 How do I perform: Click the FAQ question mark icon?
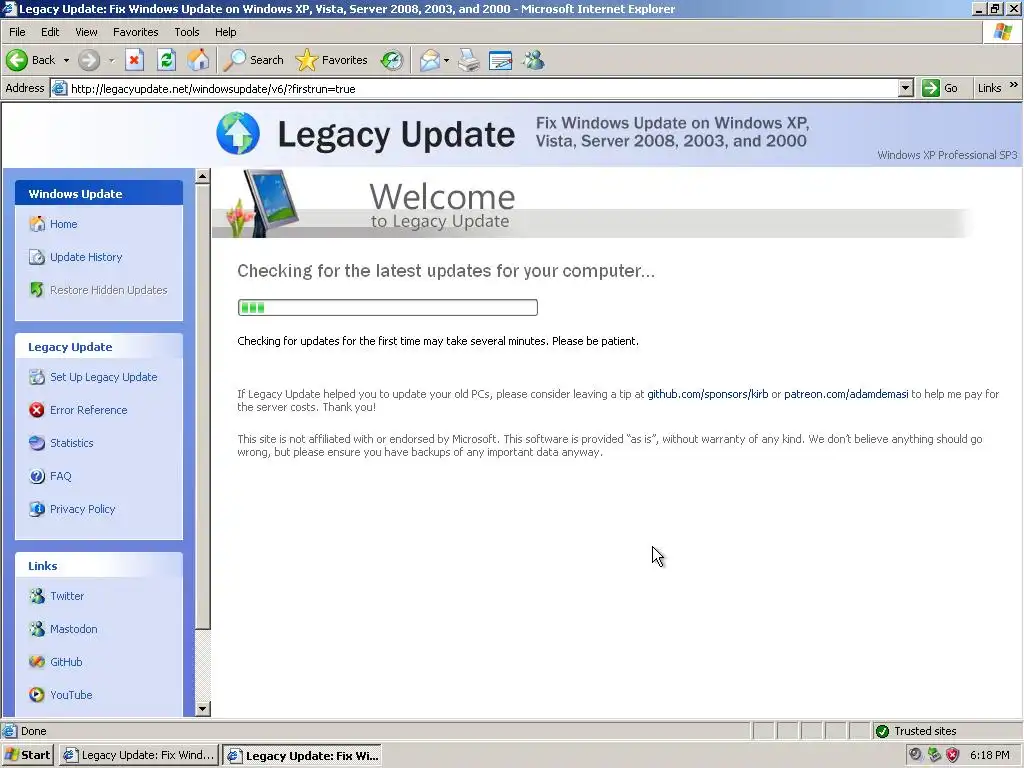coord(37,476)
